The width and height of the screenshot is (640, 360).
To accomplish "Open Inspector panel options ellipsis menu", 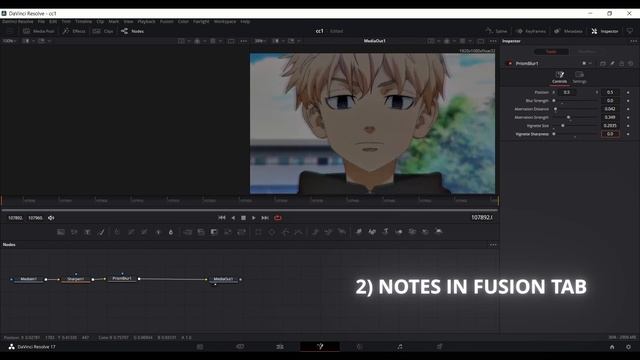I will pyautogui.click(x=633, y=41).
